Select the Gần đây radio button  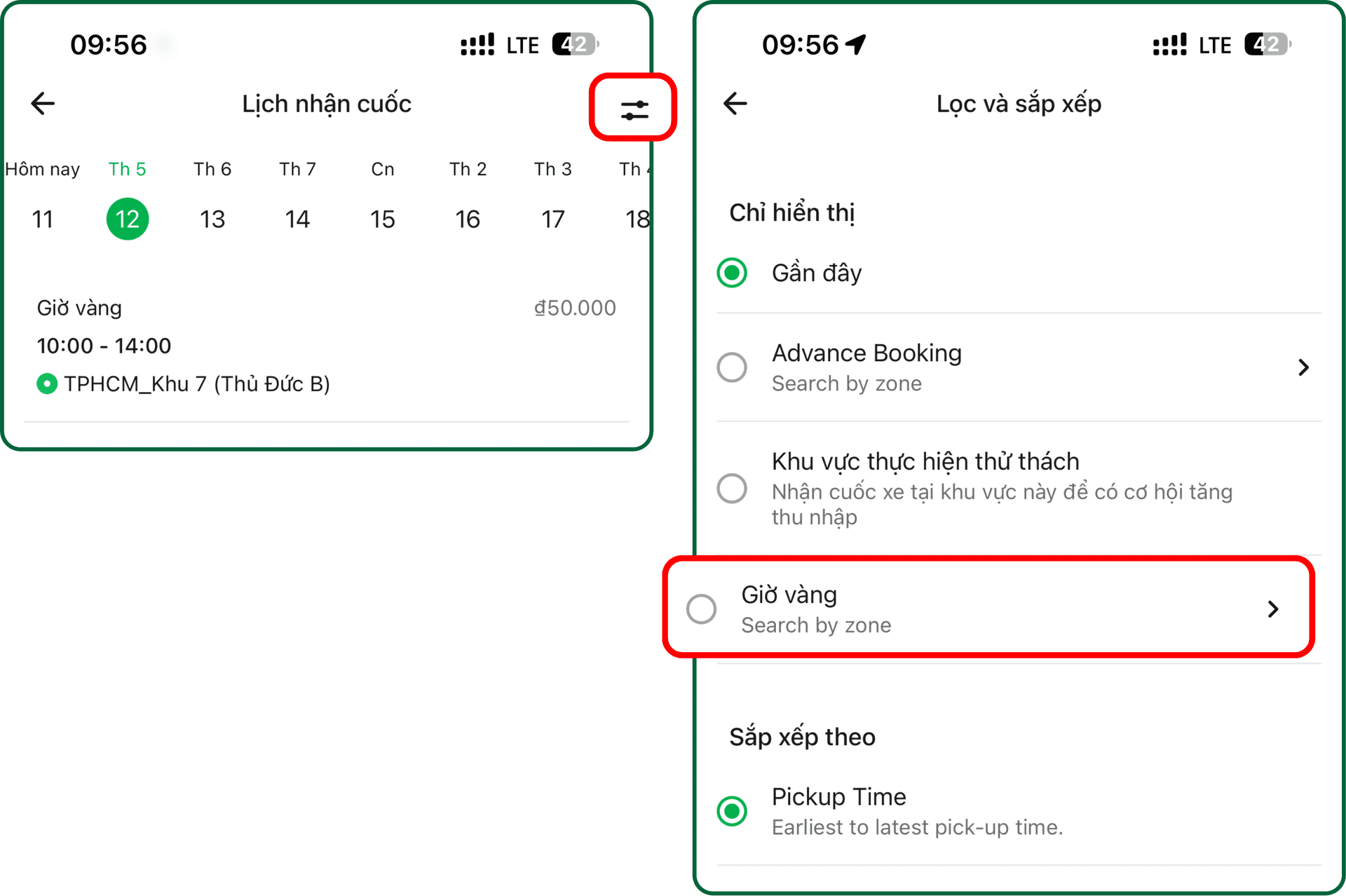[x=732, y=273]
